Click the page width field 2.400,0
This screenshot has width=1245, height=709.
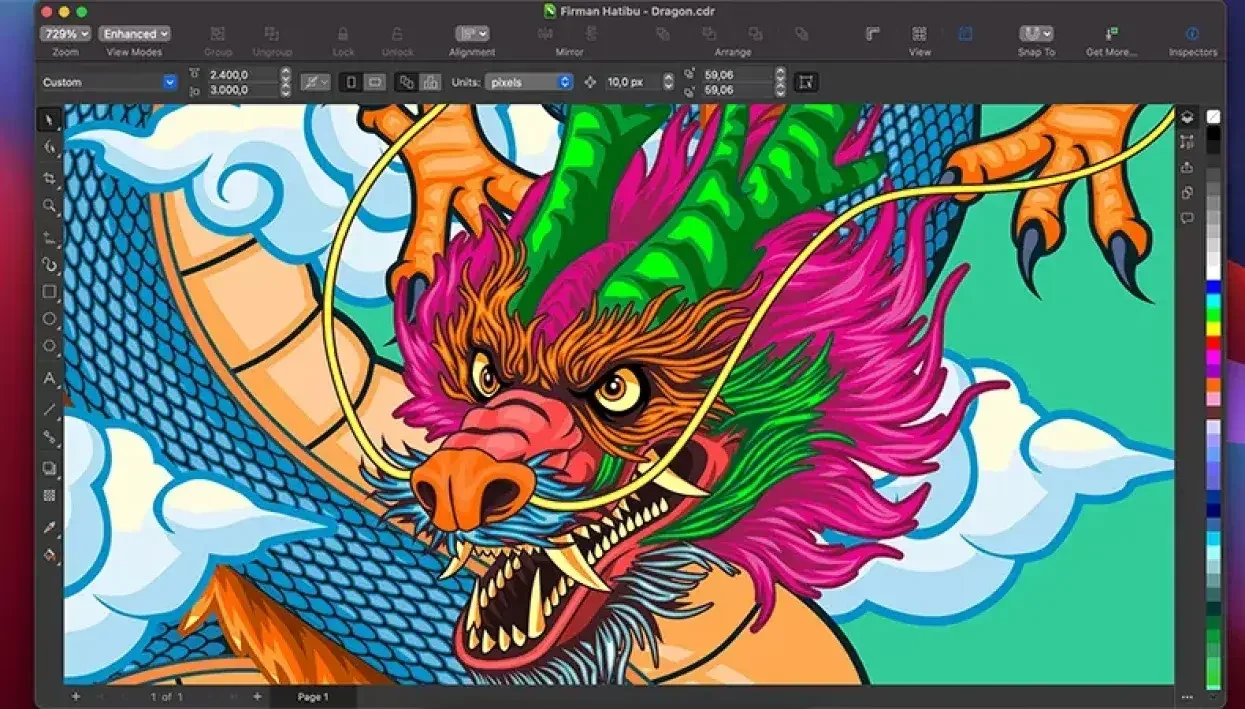pyautogui.click(x=240, y=75)
